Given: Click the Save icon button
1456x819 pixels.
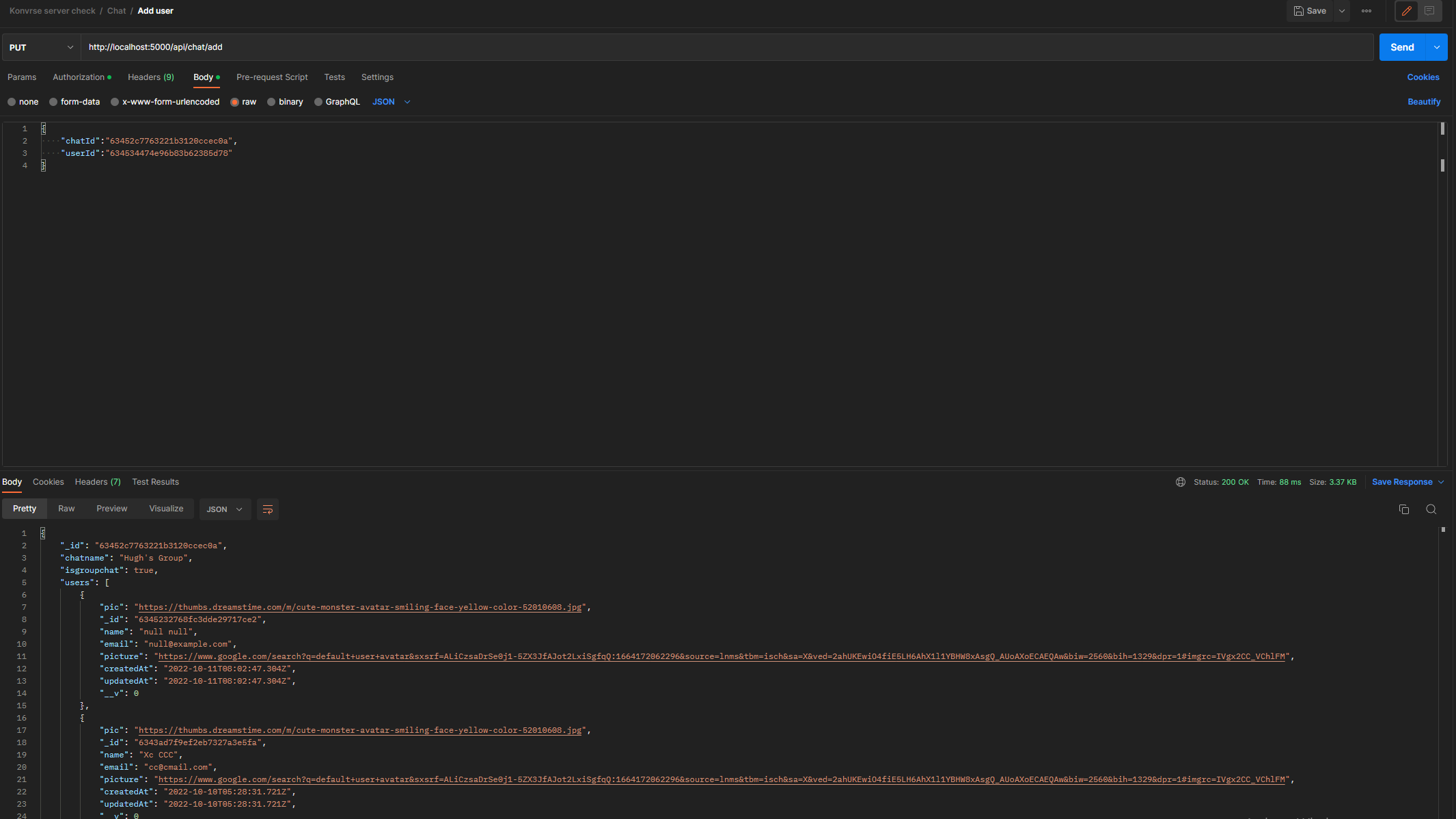Looking at the screenshot, I should pyautogui.click(x=1309, y=11).
